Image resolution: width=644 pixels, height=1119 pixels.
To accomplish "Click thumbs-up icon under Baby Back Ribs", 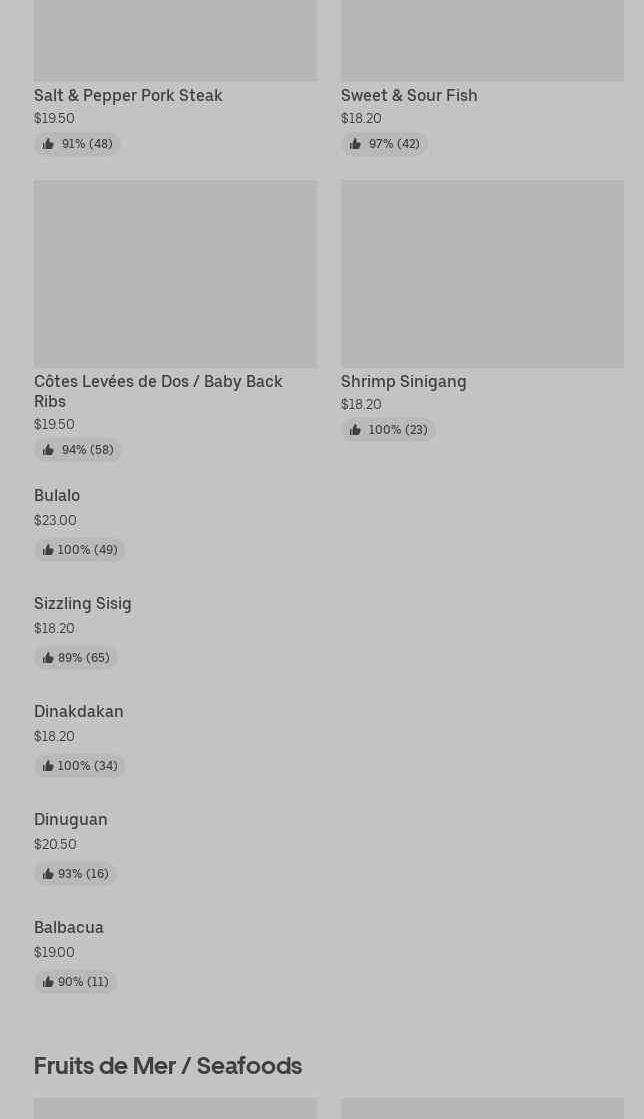I will [x=48, y=450].
